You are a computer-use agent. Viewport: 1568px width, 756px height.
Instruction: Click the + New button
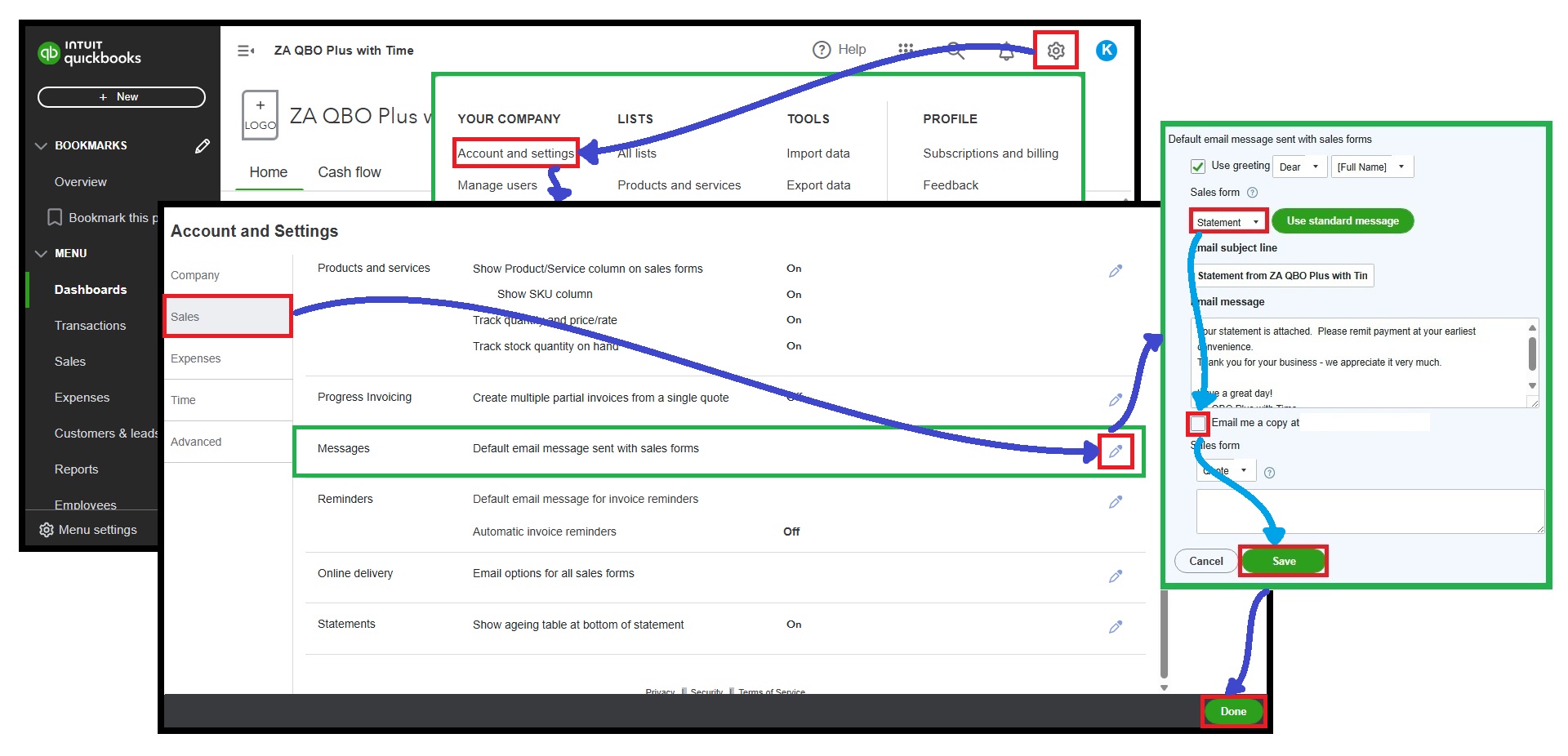click(x=121, y=97)
